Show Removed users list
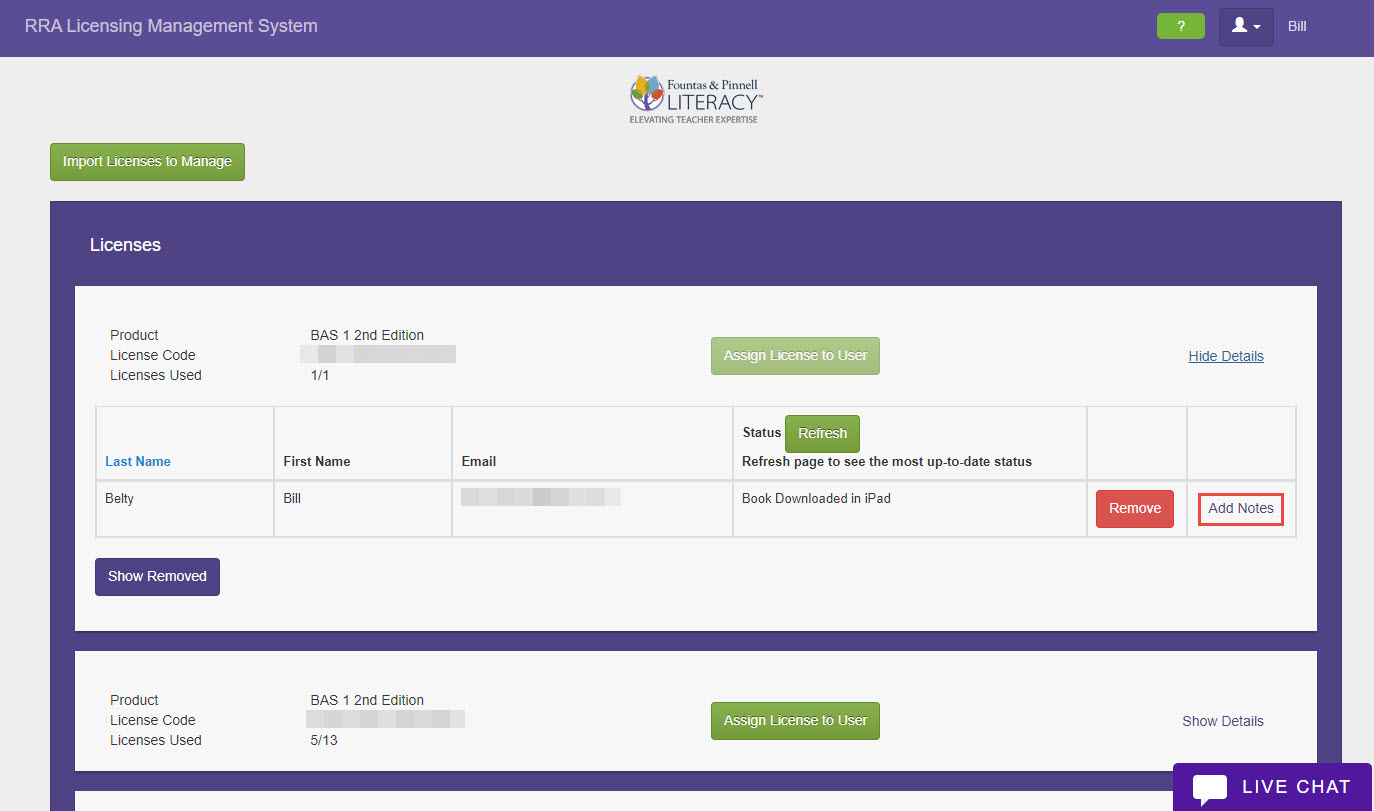The image size is (1374, 811). point(157,577)
